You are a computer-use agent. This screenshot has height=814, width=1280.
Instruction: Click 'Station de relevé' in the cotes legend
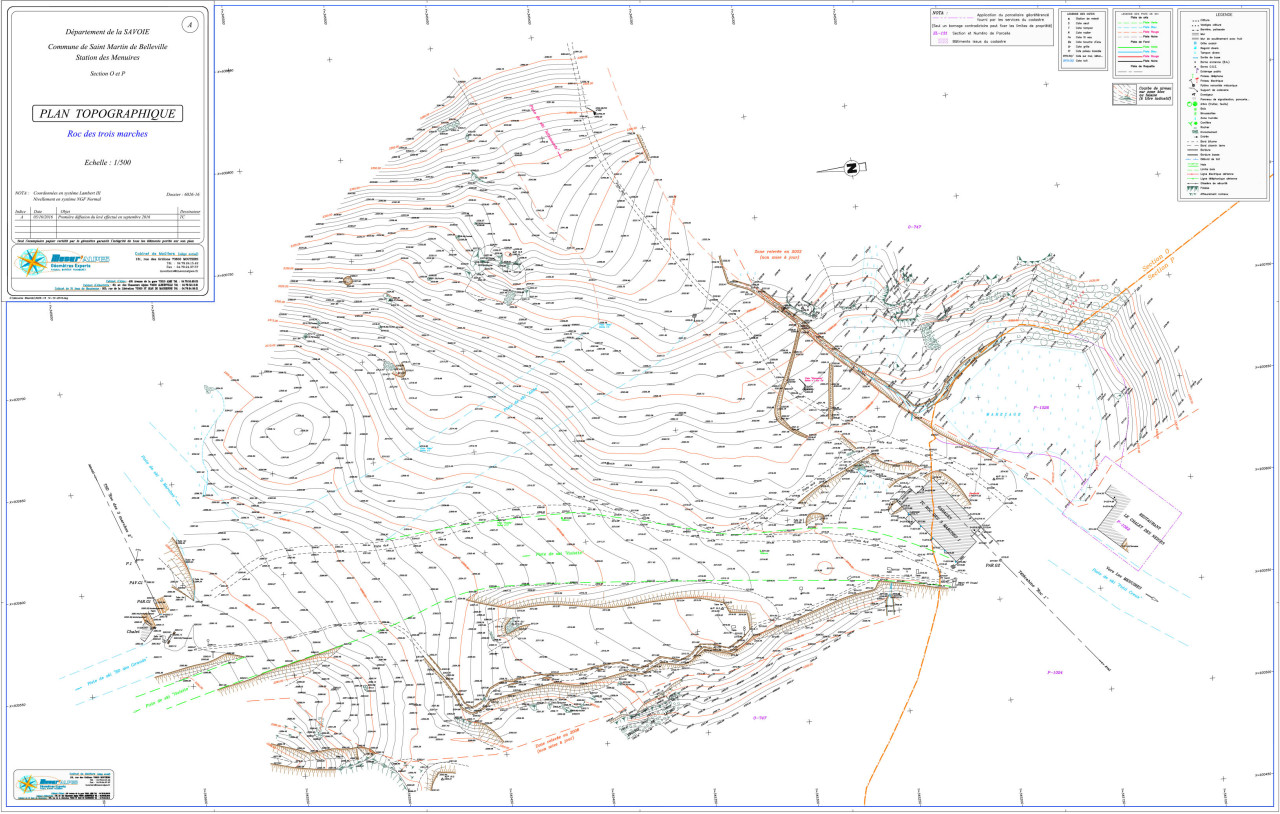click(1087, 19)
